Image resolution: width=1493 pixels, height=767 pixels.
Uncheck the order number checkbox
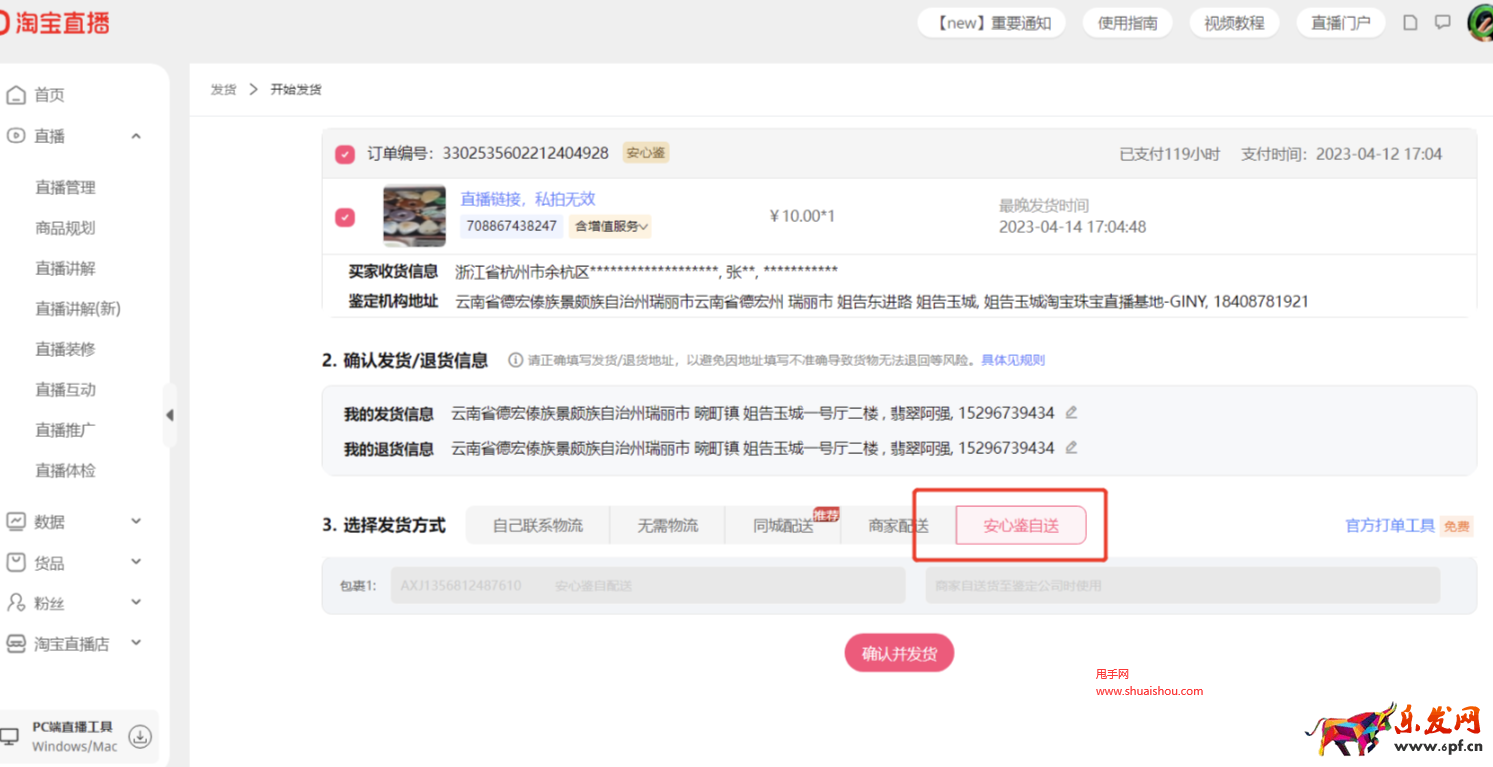click(x=345, y=154)
